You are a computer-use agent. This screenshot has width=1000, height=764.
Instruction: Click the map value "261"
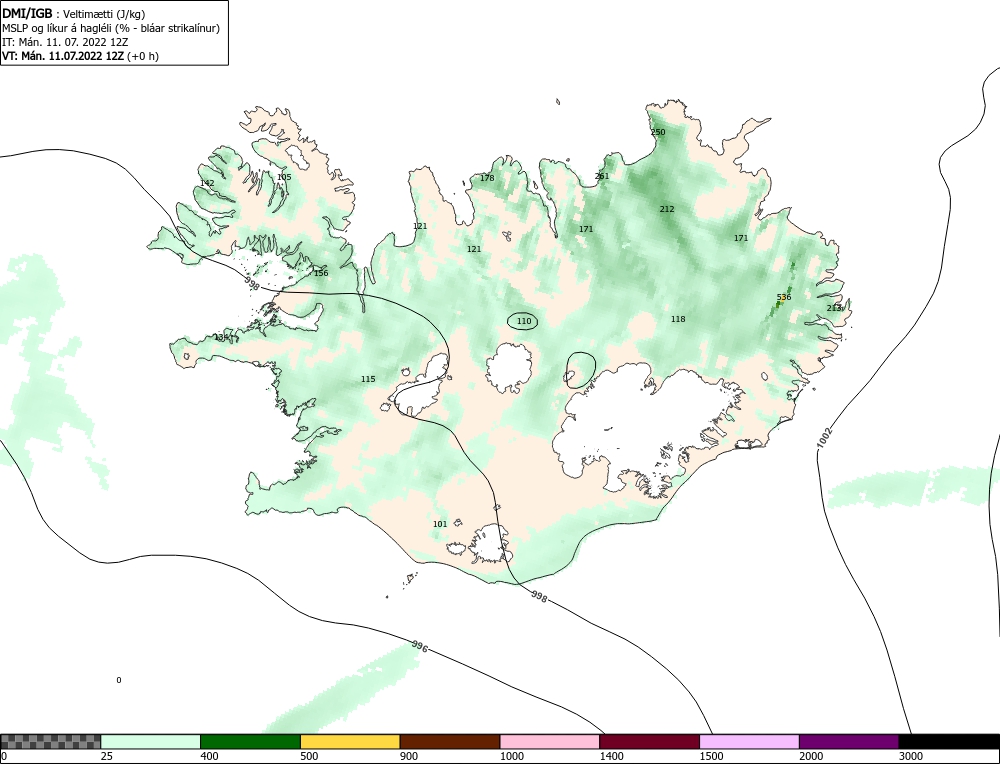coord(601,176)
